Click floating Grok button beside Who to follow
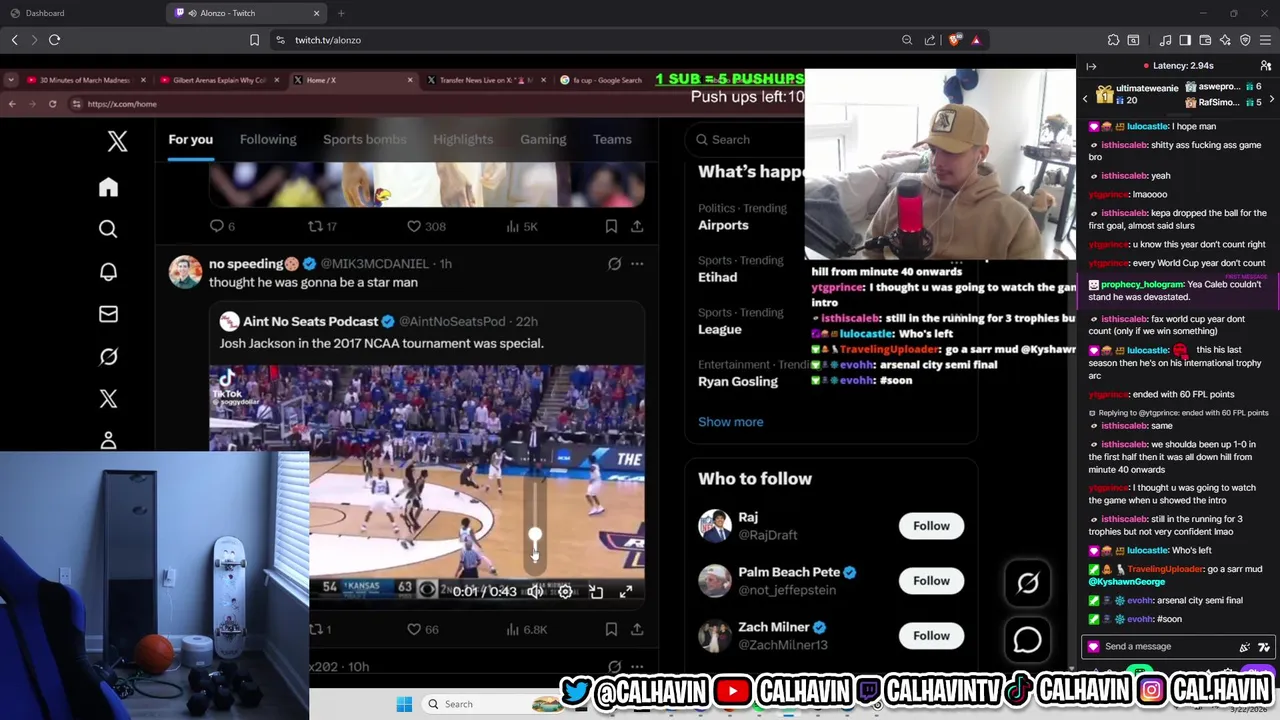Image resolution: width=1280 pixels, height=720 pixels. tap(1027, 583)
